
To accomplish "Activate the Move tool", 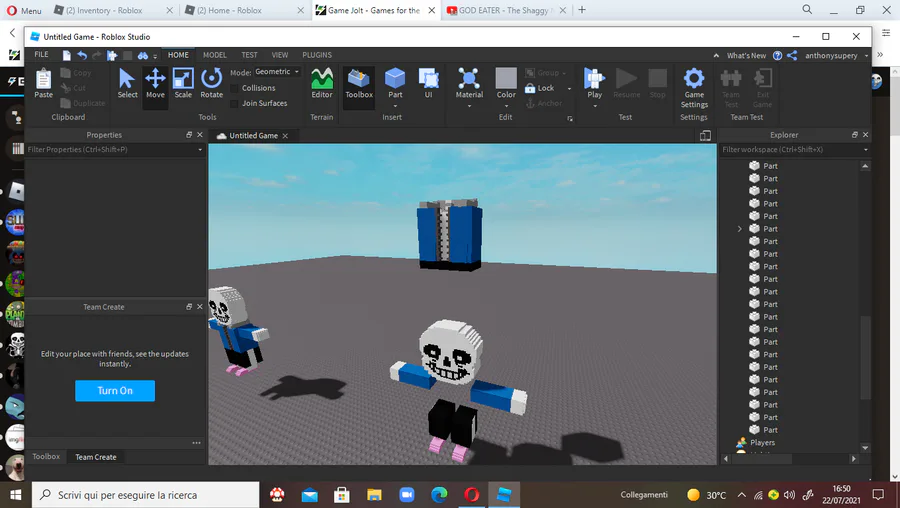I will click(x=155, y=83).
